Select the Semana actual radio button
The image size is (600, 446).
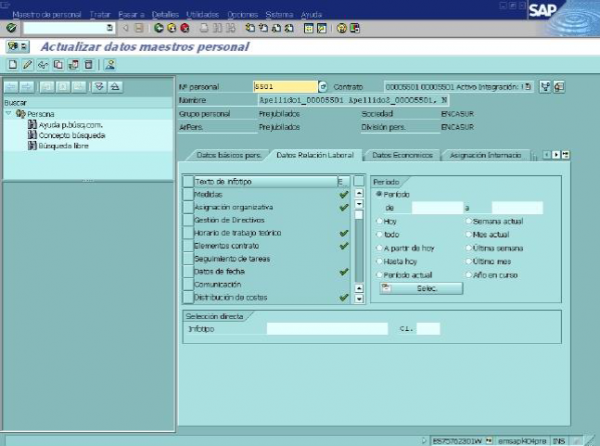[468, 221]
